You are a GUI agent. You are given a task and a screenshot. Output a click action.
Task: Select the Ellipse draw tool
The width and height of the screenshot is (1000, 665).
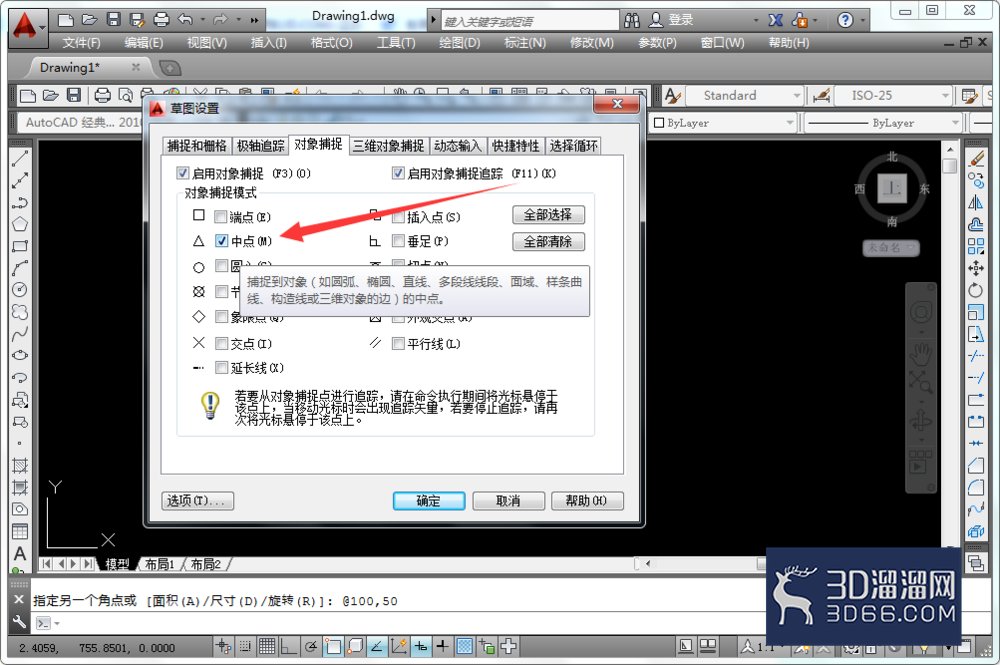point(20,355)
